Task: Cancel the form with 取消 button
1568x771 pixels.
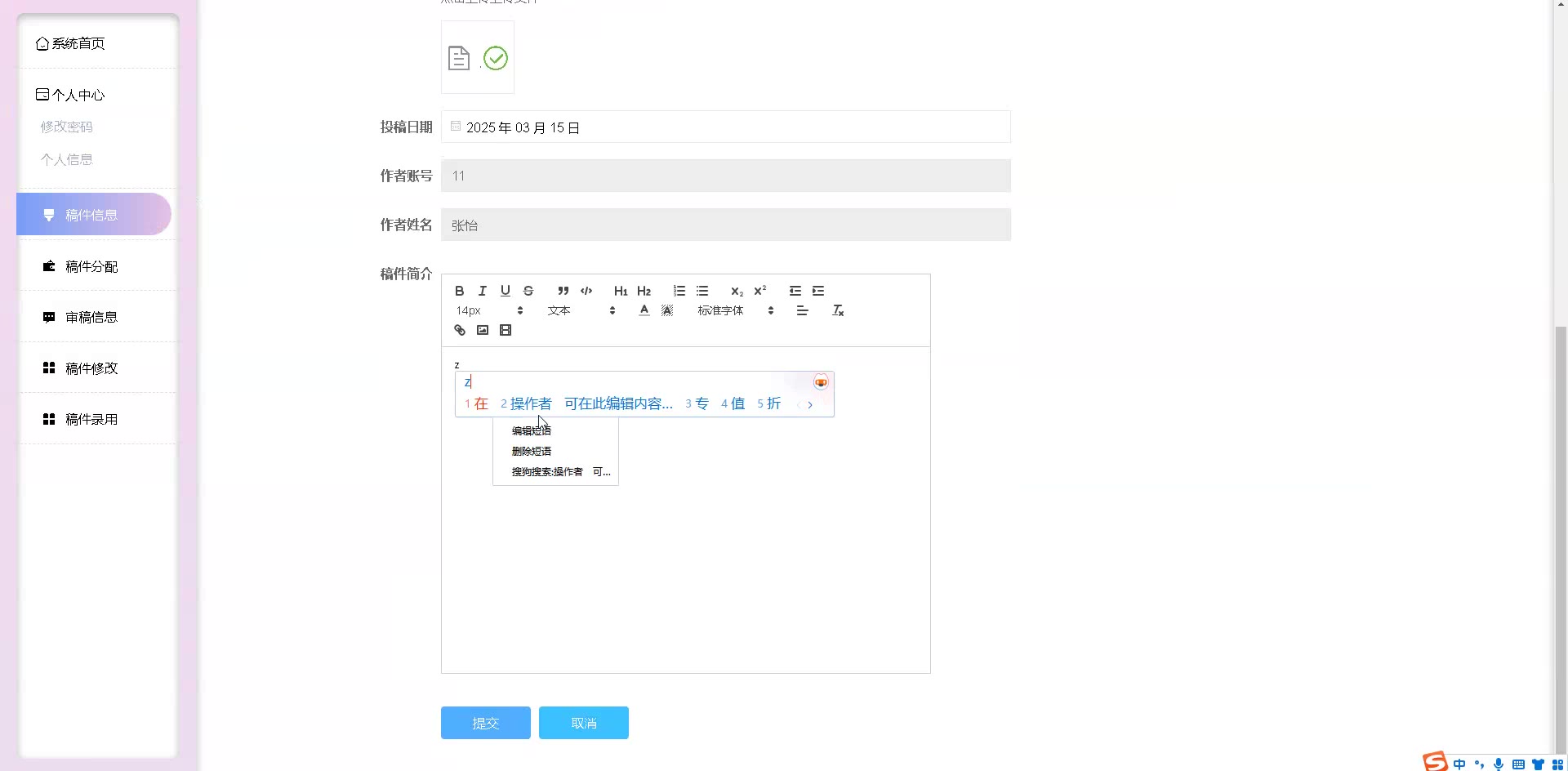Action: [584, 723]
